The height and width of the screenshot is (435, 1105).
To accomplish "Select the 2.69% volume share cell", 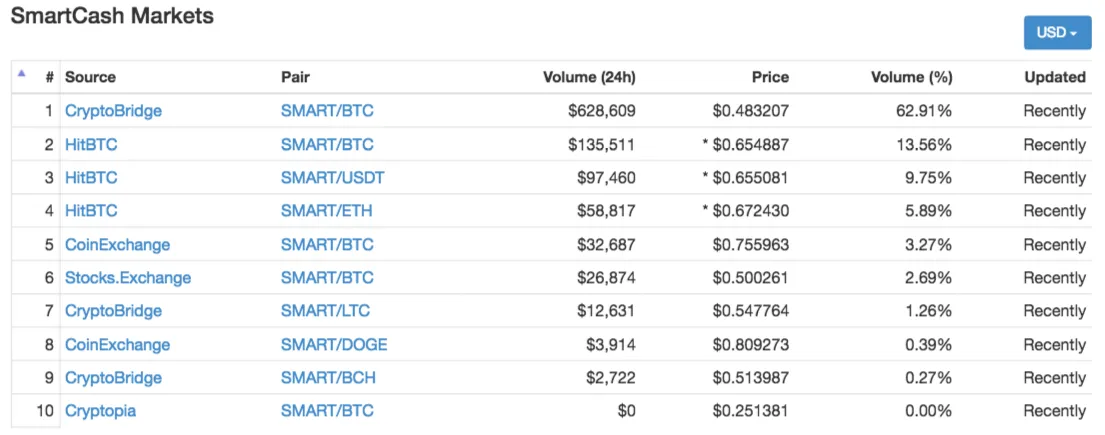I will [x=928, y=278].
